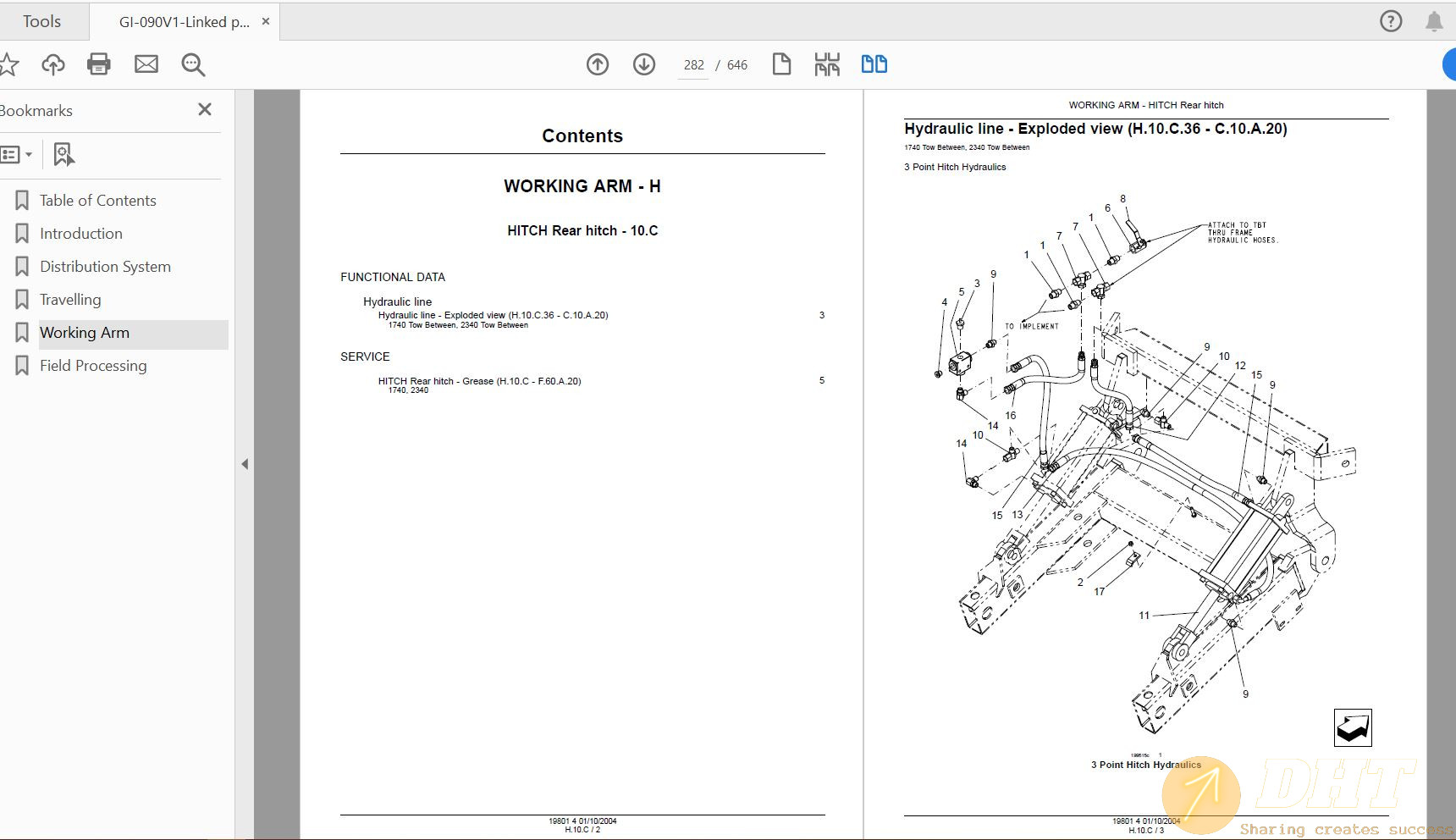1456x840 pixels.
Task: Toggle the fit-width scrolling page mode
Action: tap(827, 64)
